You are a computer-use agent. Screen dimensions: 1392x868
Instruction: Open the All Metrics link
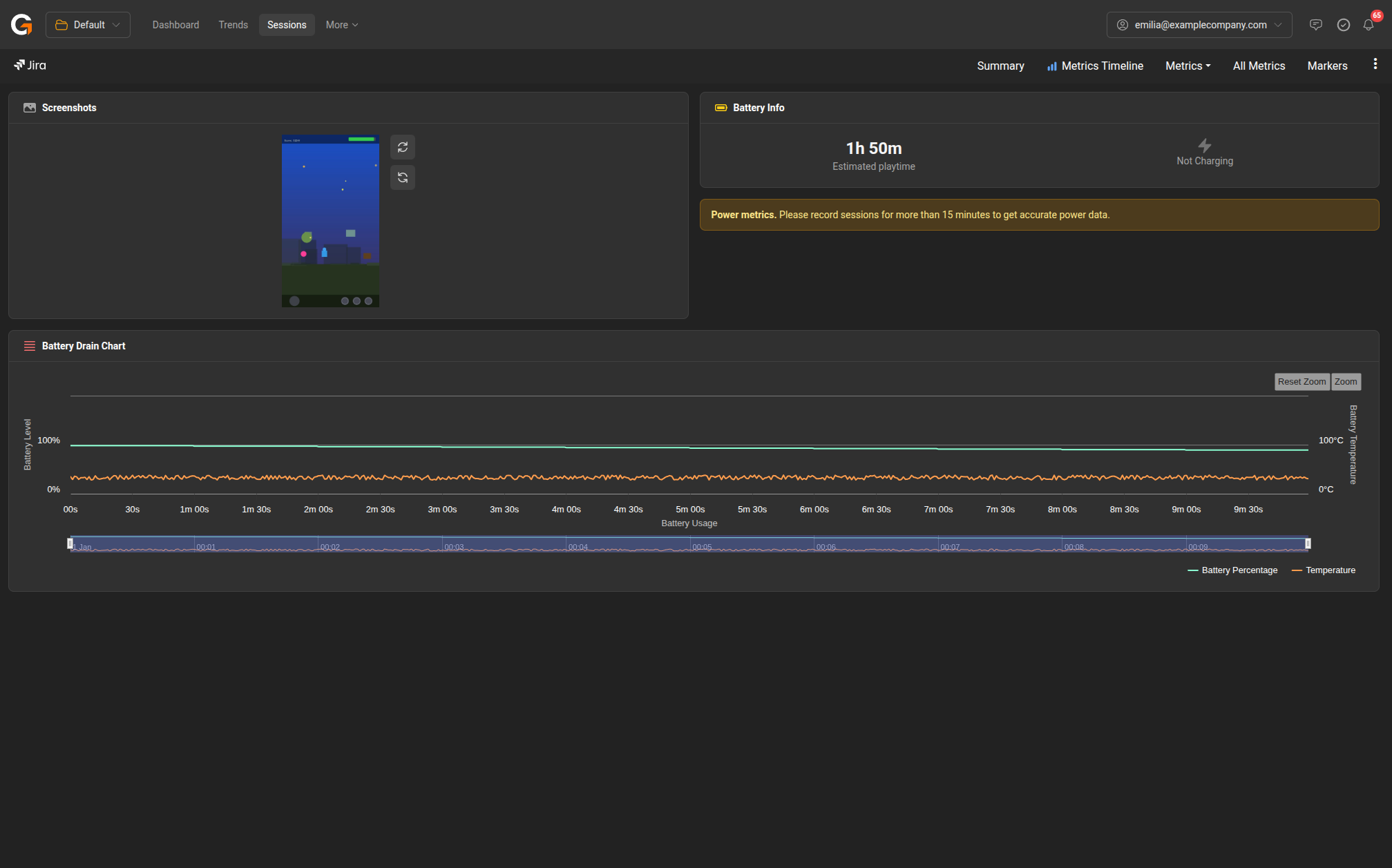pyautogui.click(x=1259, y=66)
